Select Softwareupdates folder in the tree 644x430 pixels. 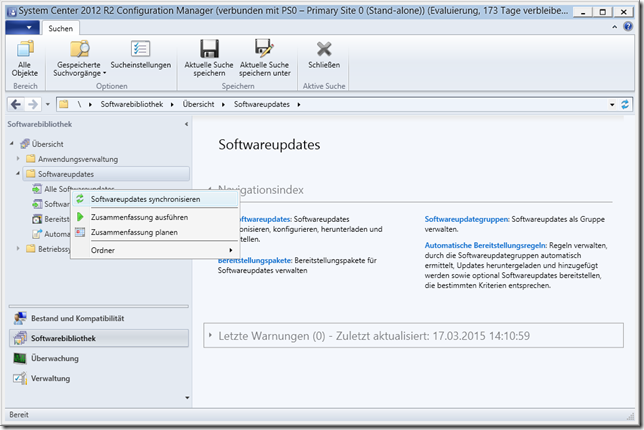coord(106,174)
